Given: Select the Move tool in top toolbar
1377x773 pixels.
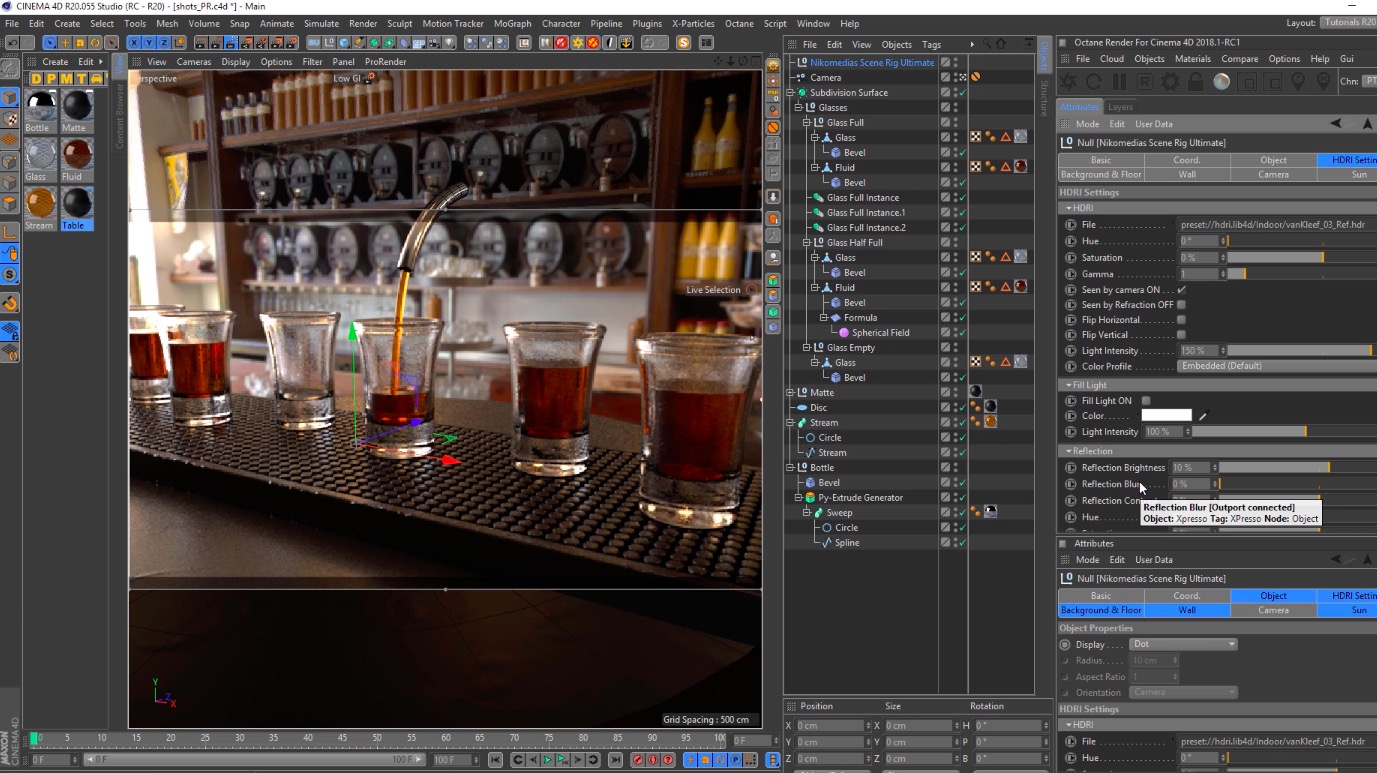Looking at the screenshot, I should (65, 43).
